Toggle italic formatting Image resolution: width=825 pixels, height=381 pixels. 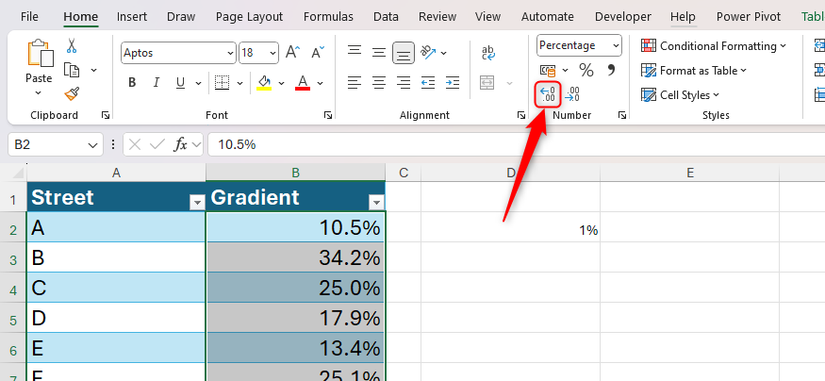coord(156,83)
